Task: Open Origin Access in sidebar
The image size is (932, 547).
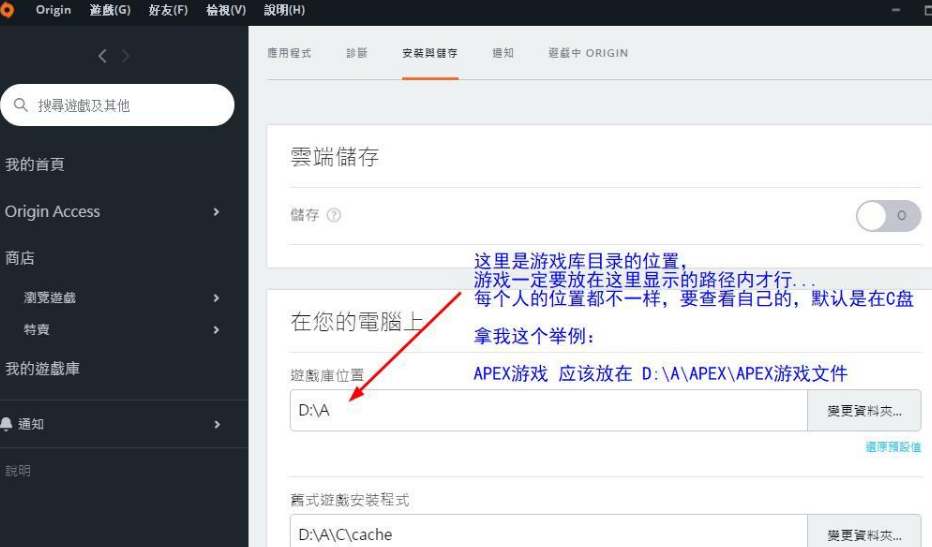Action: tap(52, 212)
